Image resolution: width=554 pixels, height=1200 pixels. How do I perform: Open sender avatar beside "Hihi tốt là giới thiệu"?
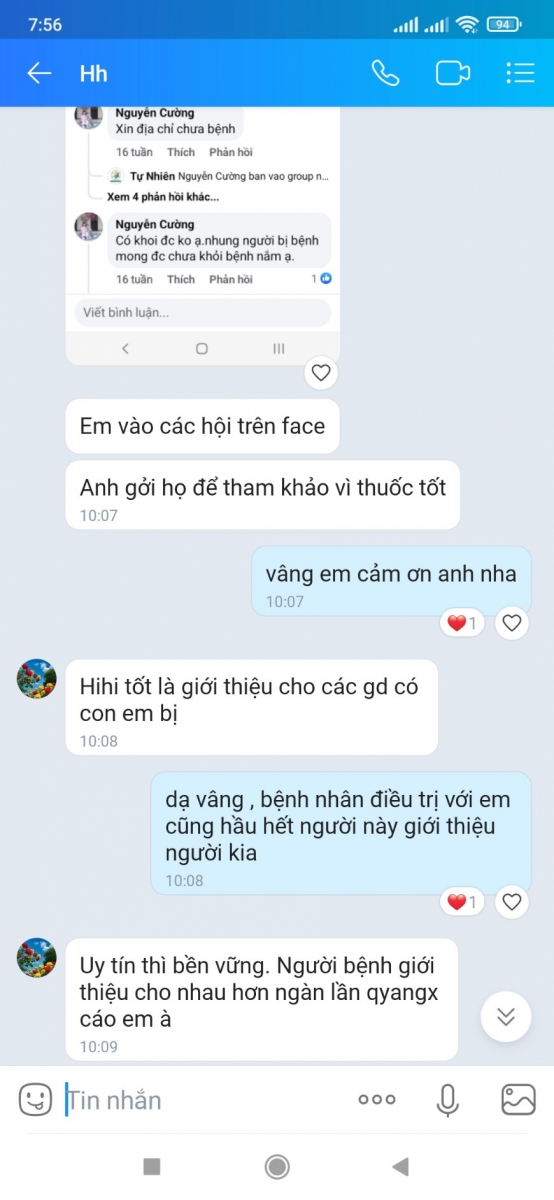coord(37,679)
